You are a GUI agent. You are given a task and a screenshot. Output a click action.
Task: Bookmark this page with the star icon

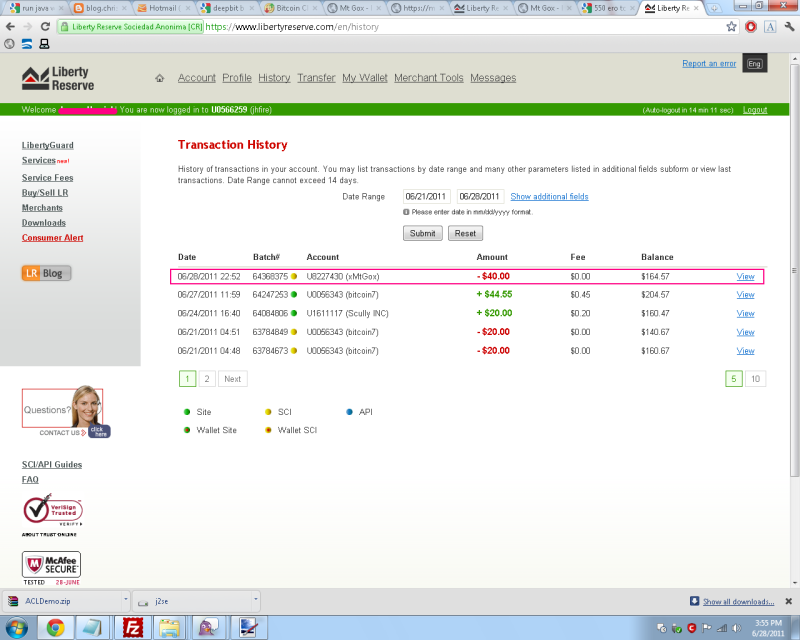click(732, 27)
